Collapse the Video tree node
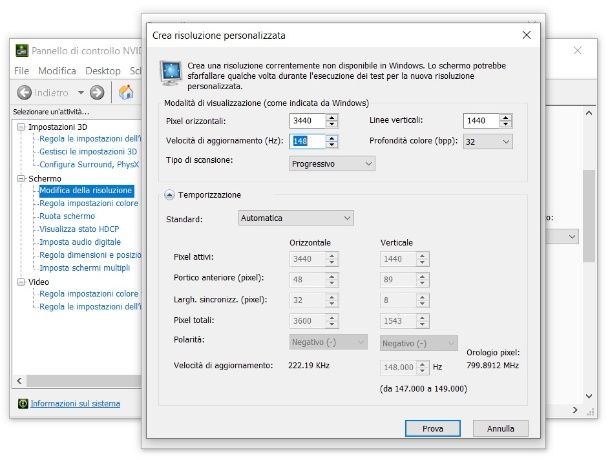This screenshot has width=610, height=460. pyautogui.click(x=21, y=282)
